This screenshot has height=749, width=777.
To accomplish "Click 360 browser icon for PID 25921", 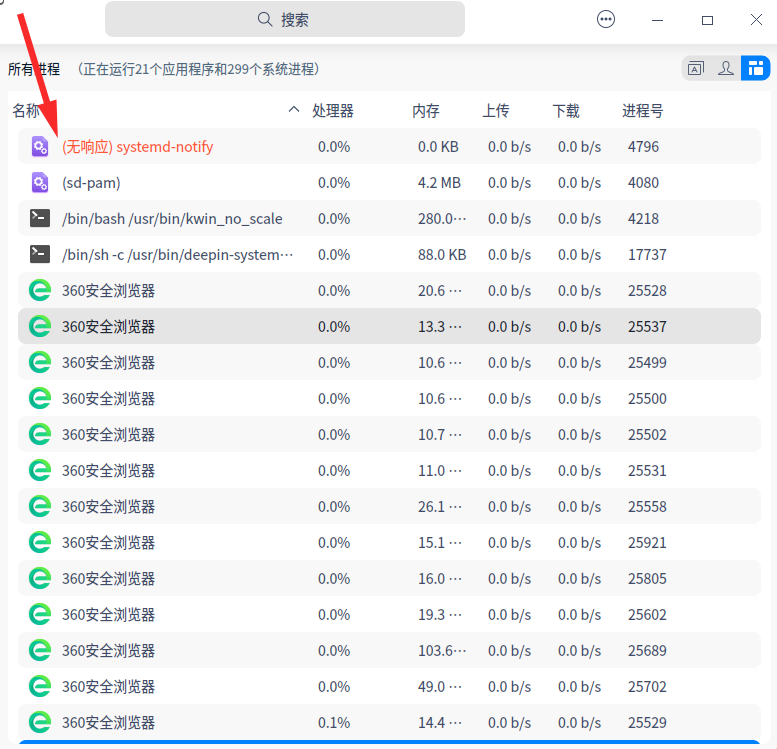I will [x=40, y=542].
